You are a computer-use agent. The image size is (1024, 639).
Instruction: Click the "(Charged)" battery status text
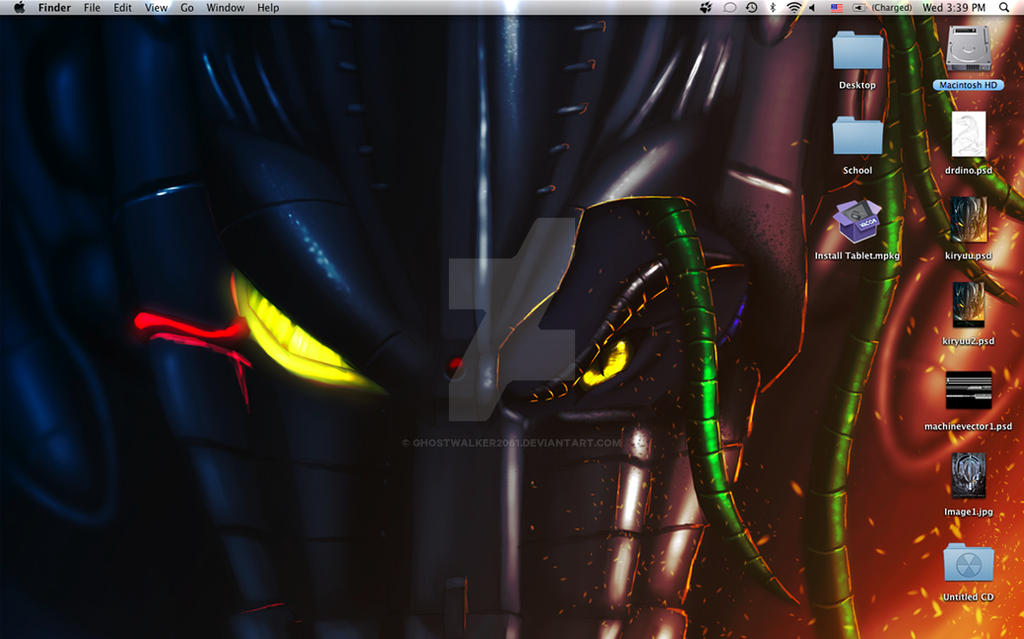891,8
